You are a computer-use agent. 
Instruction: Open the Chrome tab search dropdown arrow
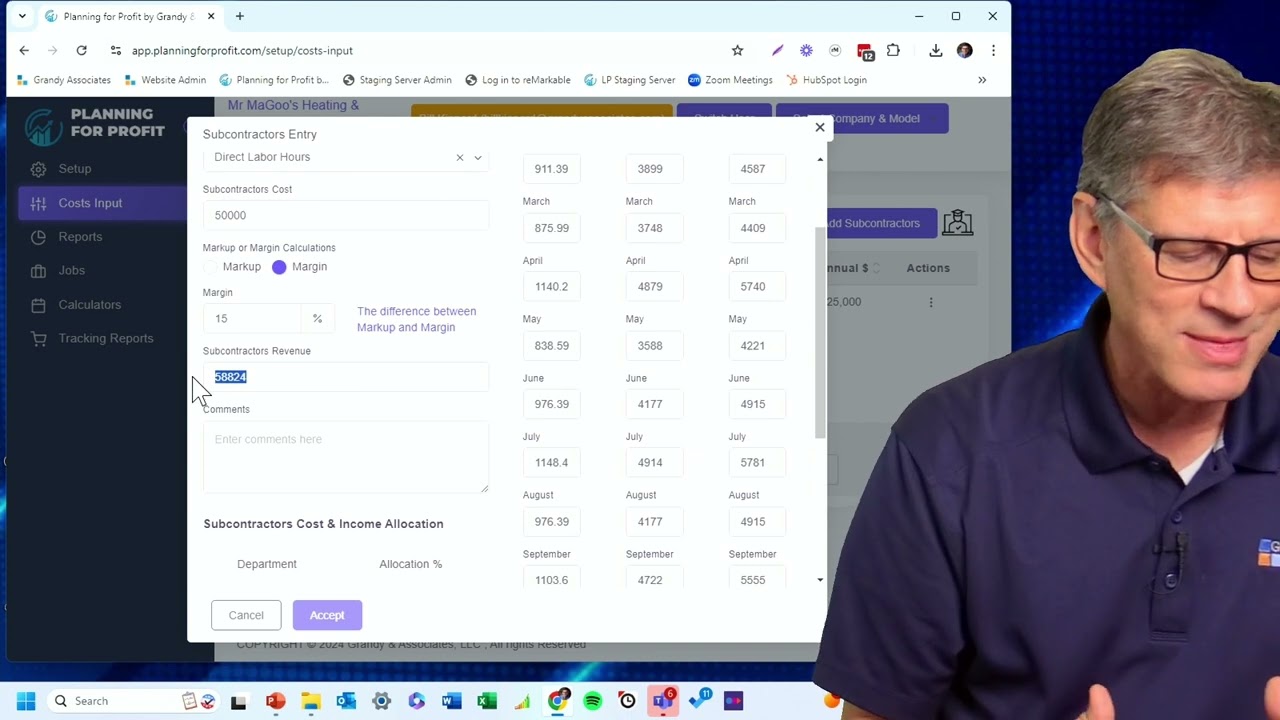(22, 16)
